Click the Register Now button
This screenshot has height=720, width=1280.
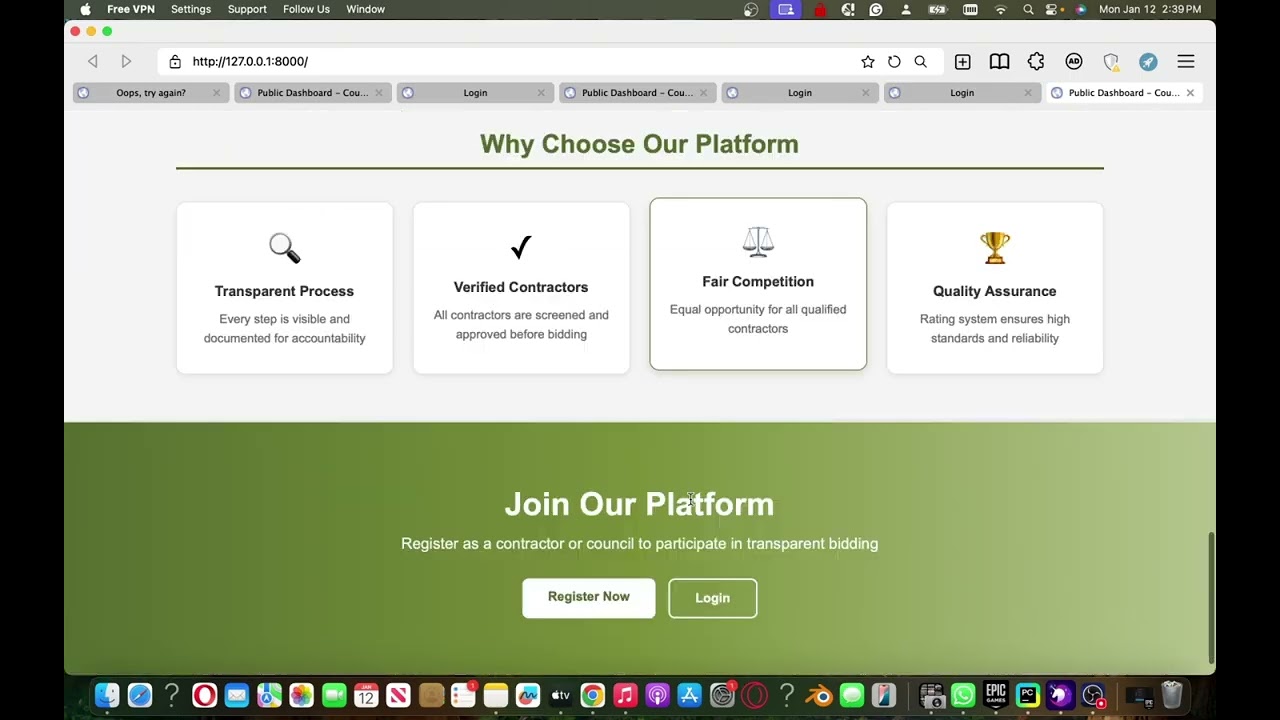click(589, 597)
